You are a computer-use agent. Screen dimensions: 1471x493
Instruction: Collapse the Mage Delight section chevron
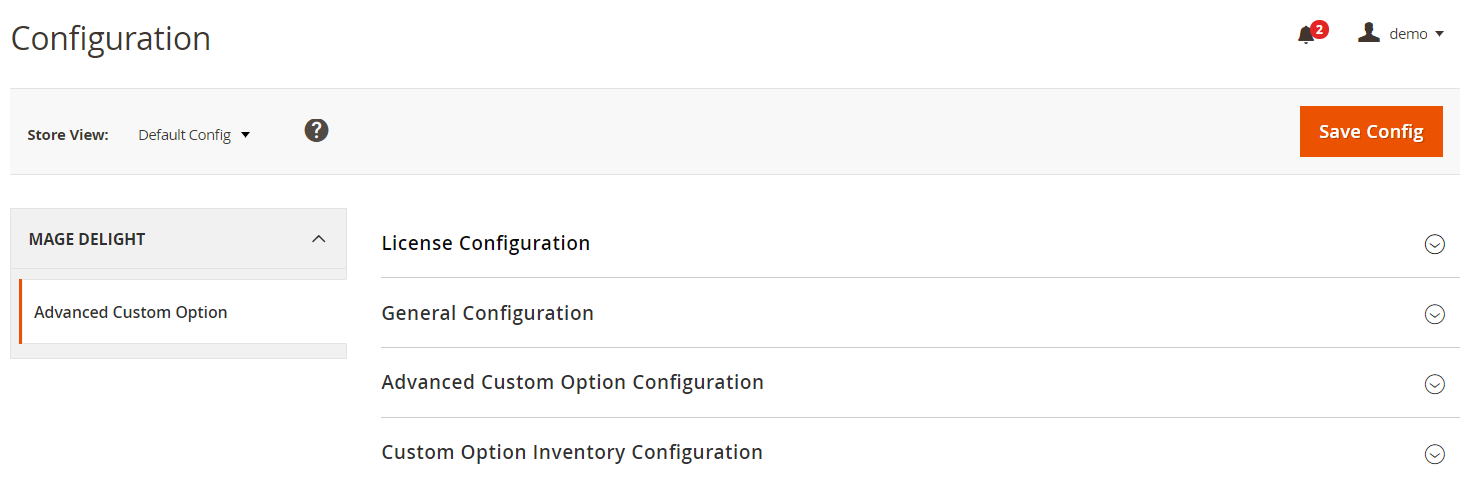coord(318,239)
